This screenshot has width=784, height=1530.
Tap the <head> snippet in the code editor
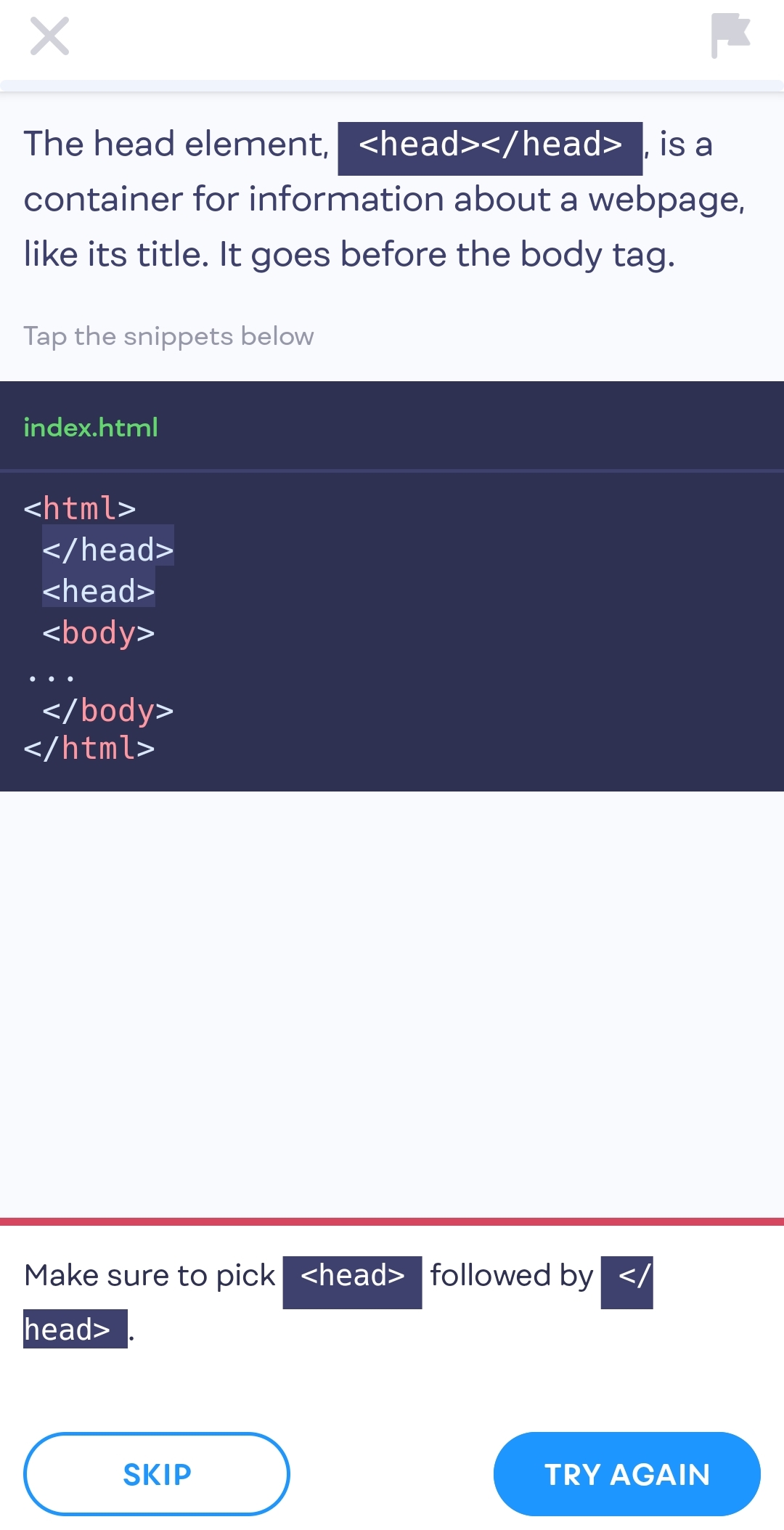(98, 592)
